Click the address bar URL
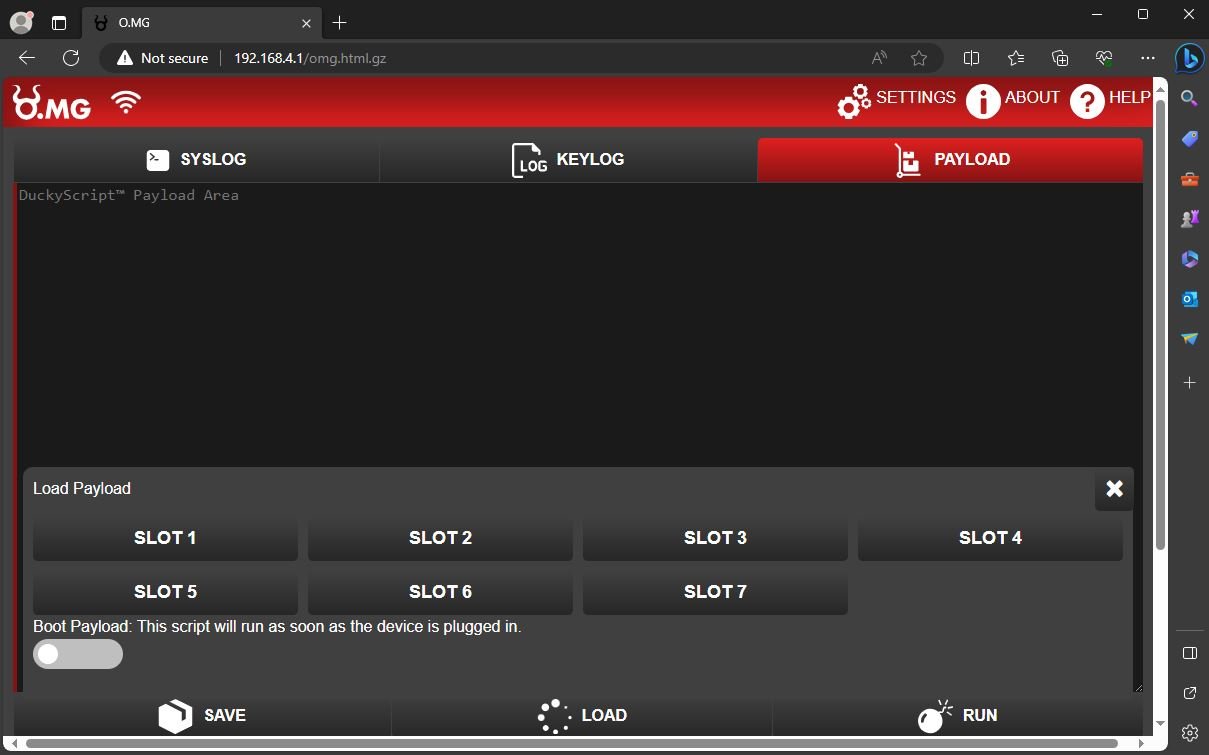1209x755 pixels. [310, 58]
